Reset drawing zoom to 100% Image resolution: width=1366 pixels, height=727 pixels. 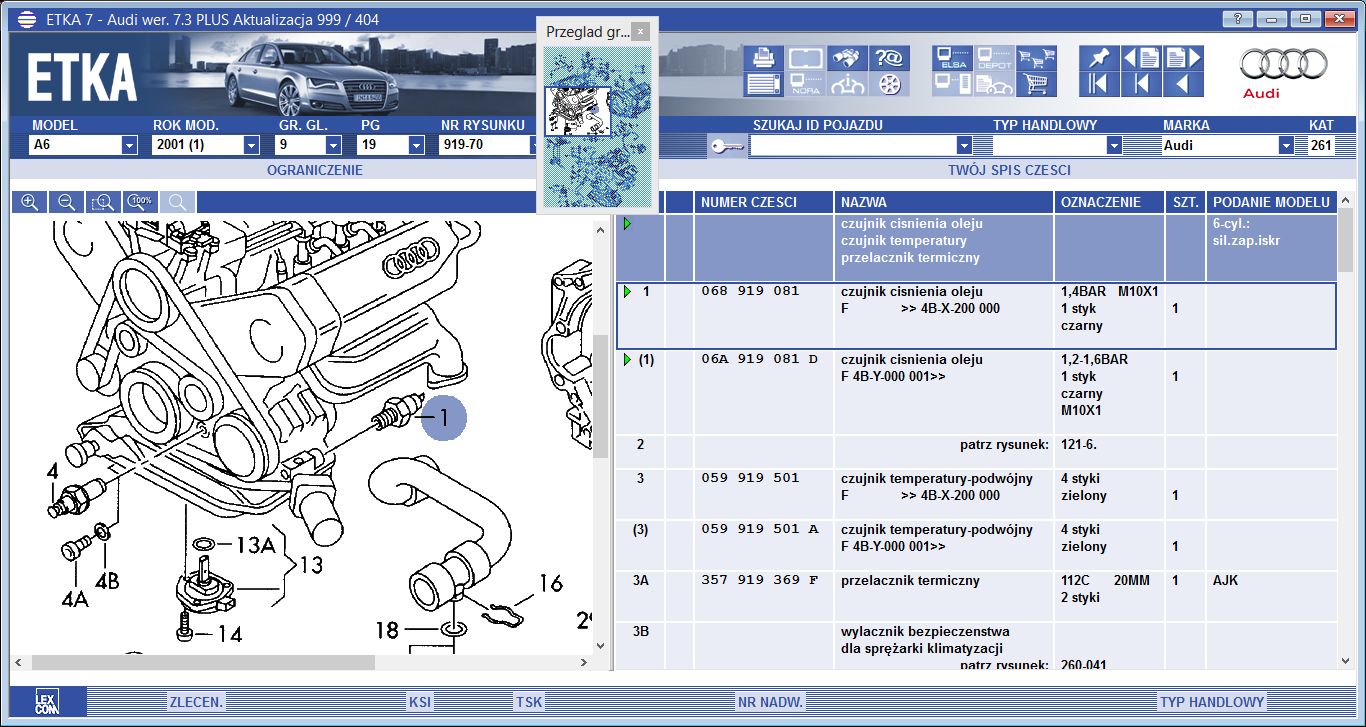[x=141, y=202]
